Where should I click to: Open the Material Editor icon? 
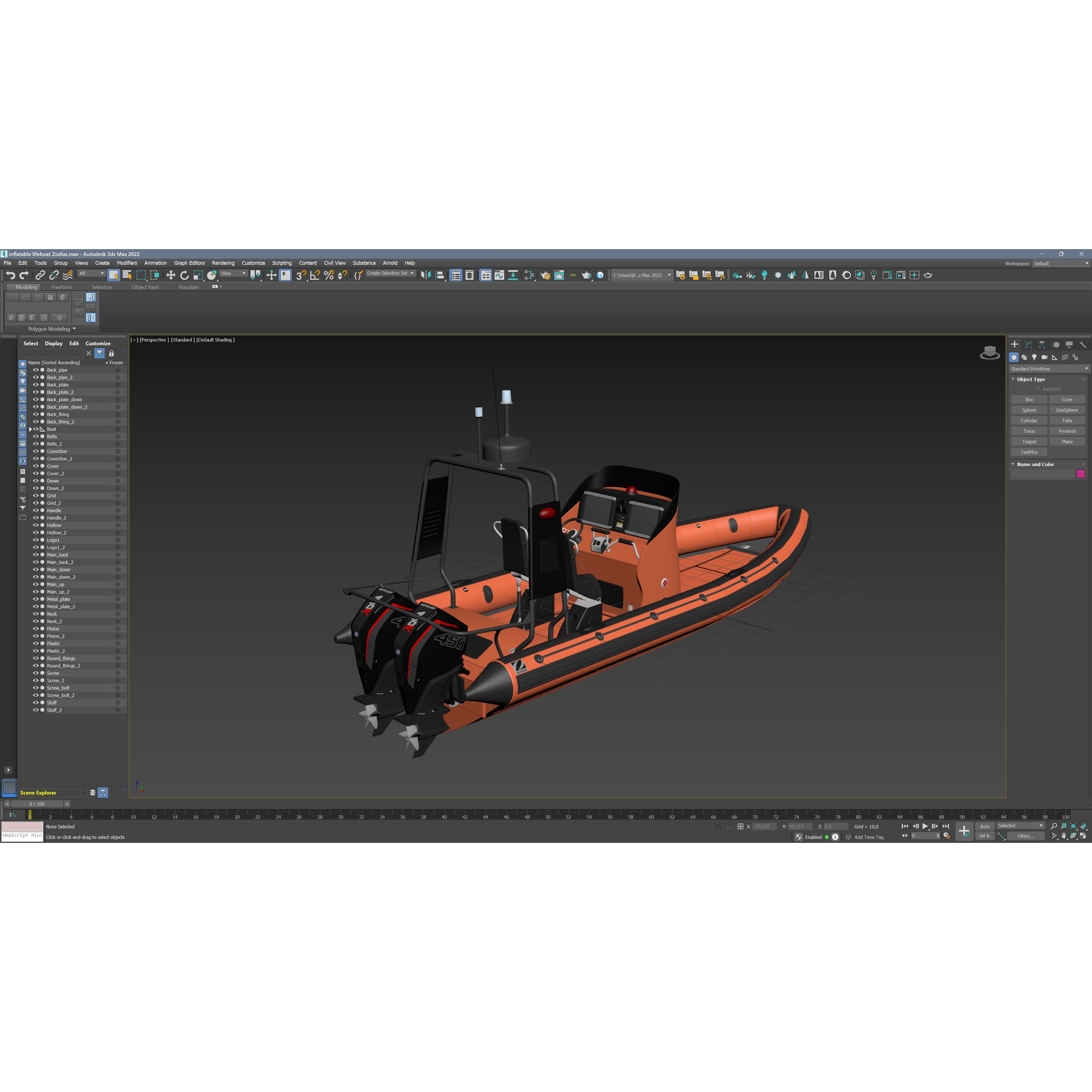(860, 275)
